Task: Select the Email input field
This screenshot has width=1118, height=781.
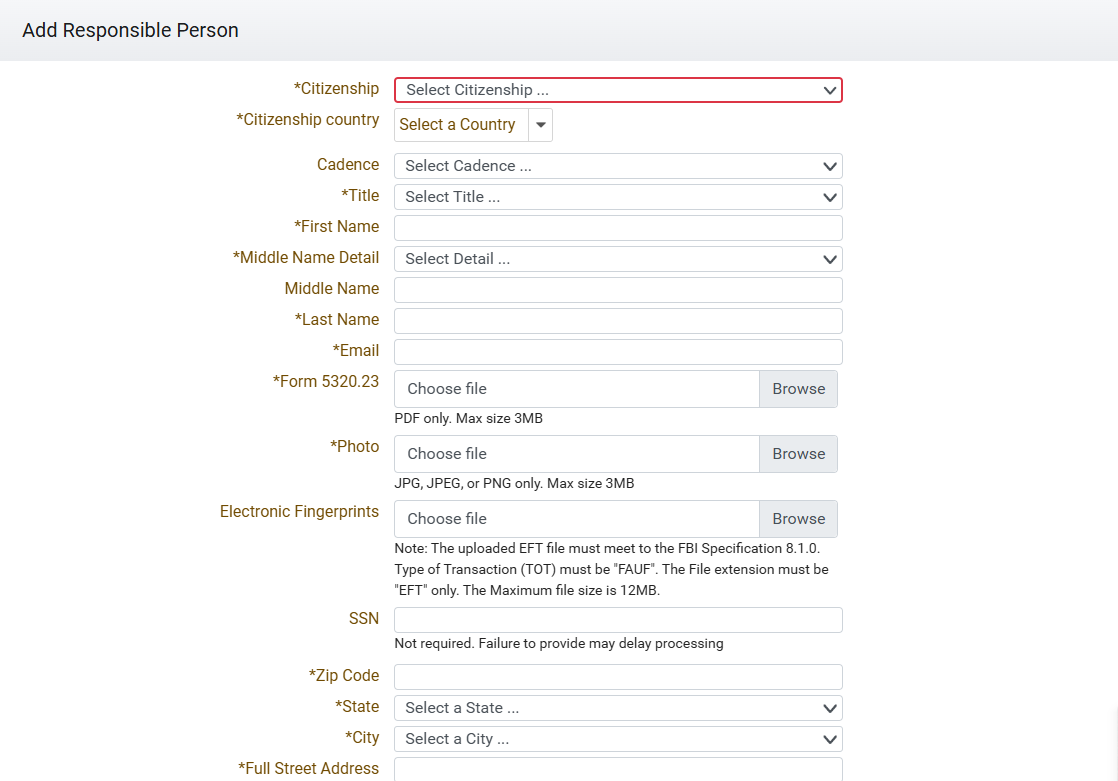Action: pyautogui.click(x=618, y=352)
